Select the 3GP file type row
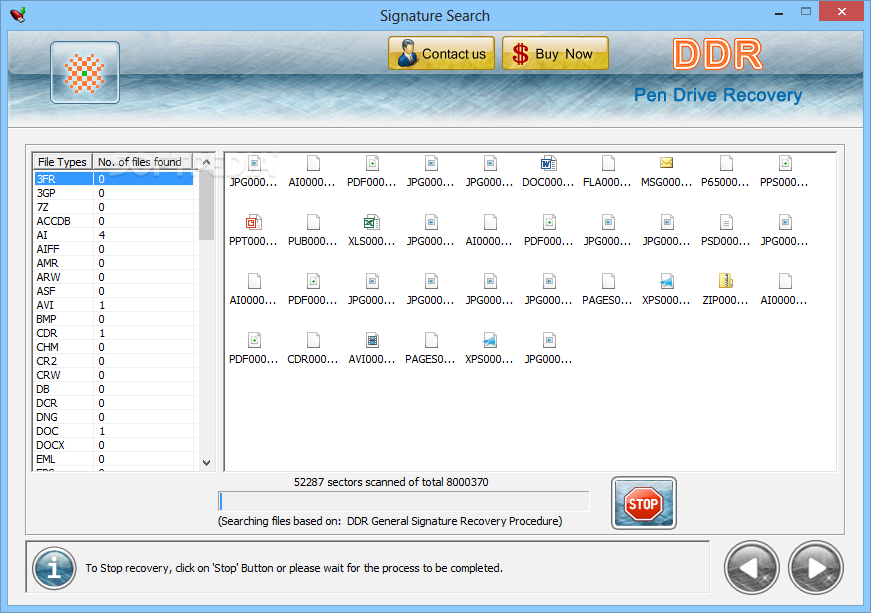This screenshot has width=871, height=613. (x=114, y=193)
